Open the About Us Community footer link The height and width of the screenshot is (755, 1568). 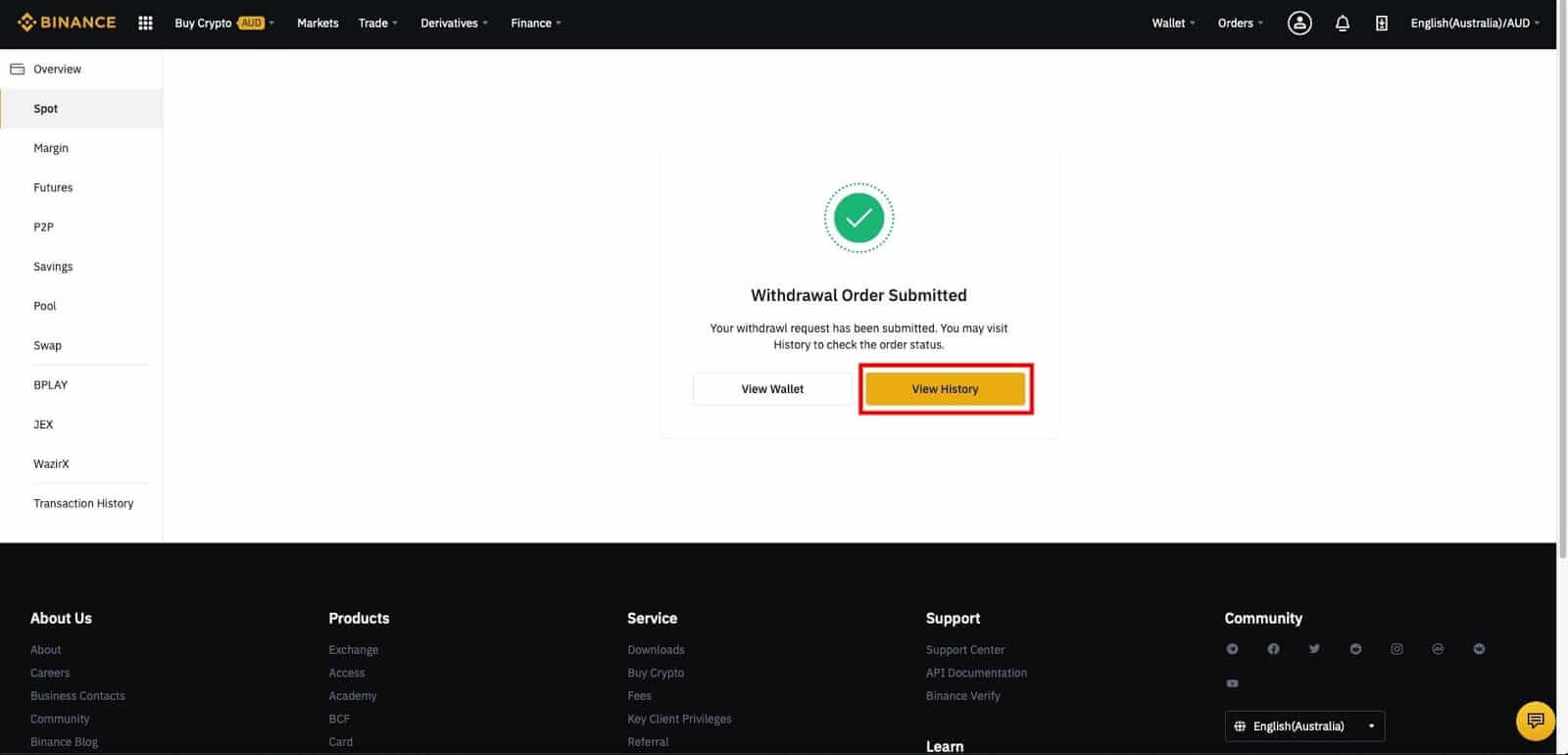[60, 719]
